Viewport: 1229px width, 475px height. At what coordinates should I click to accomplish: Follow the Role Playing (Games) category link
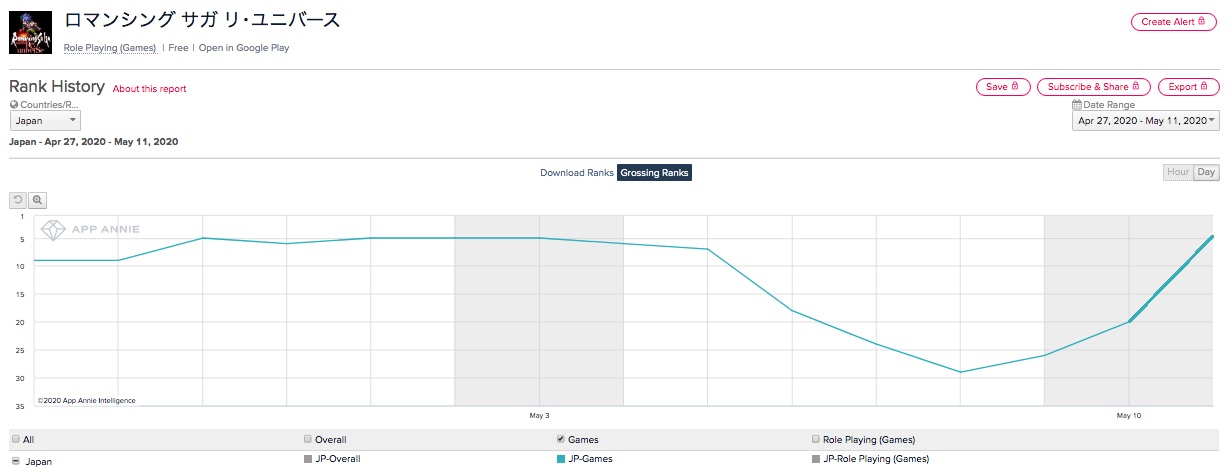point(110,47)
